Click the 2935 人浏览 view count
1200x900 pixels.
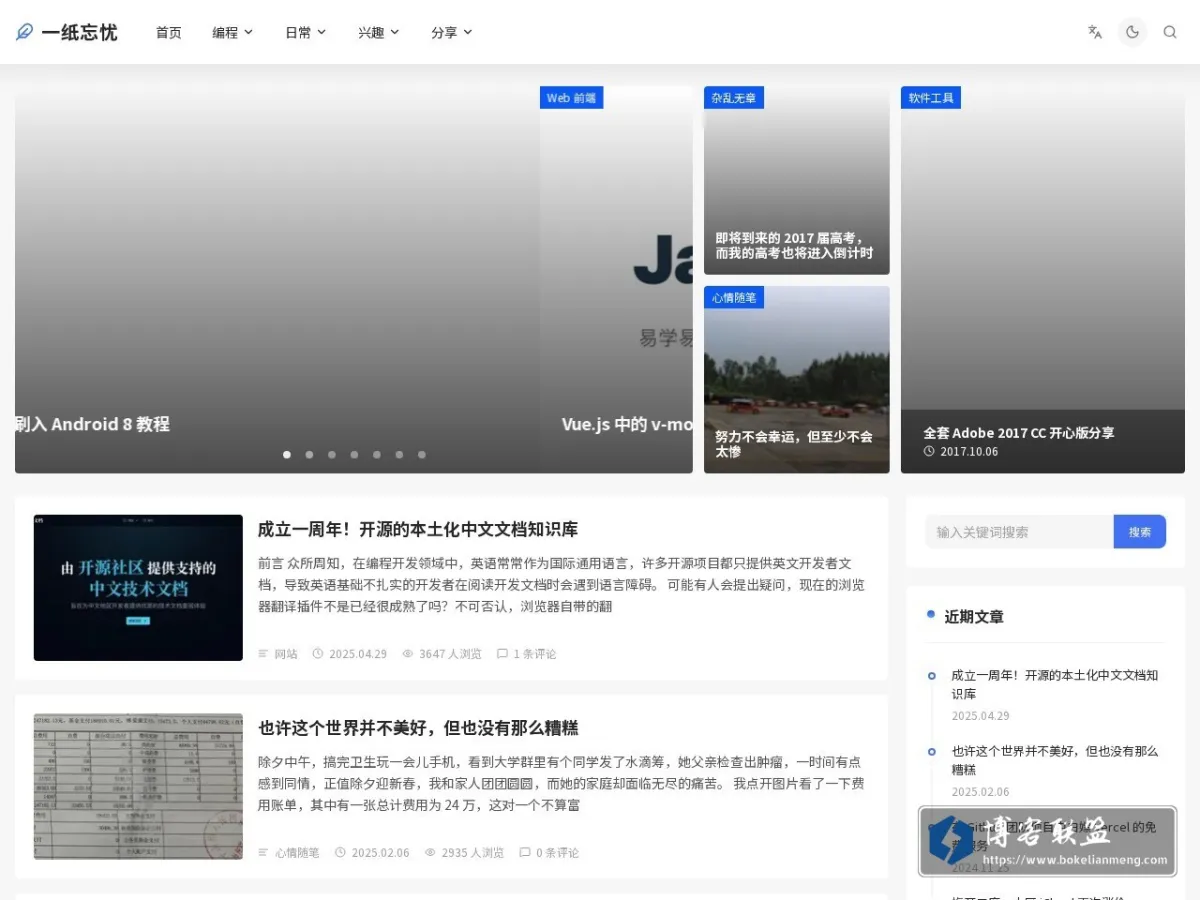click(473, 853)
